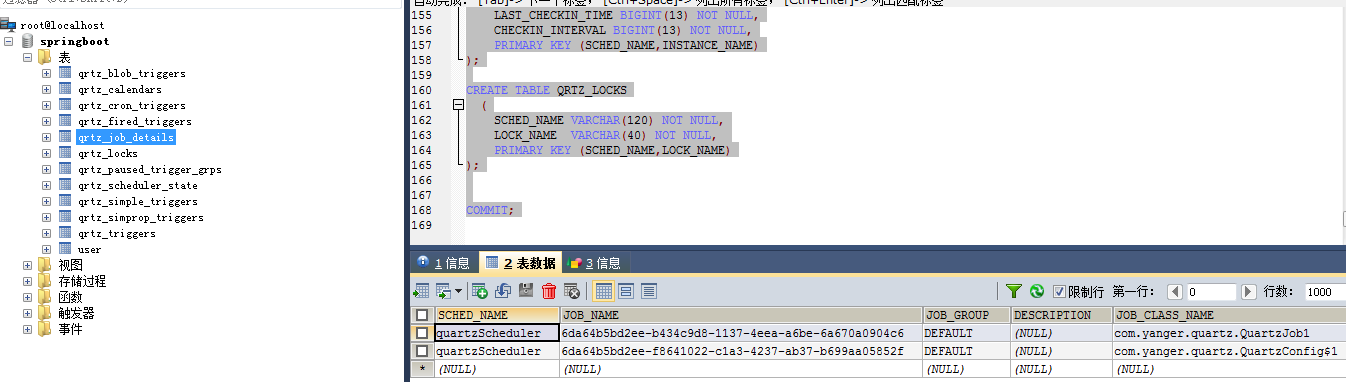Collapse the springboot database node
The width and height of the screenshot is (1346, 382).
[9, 41]
